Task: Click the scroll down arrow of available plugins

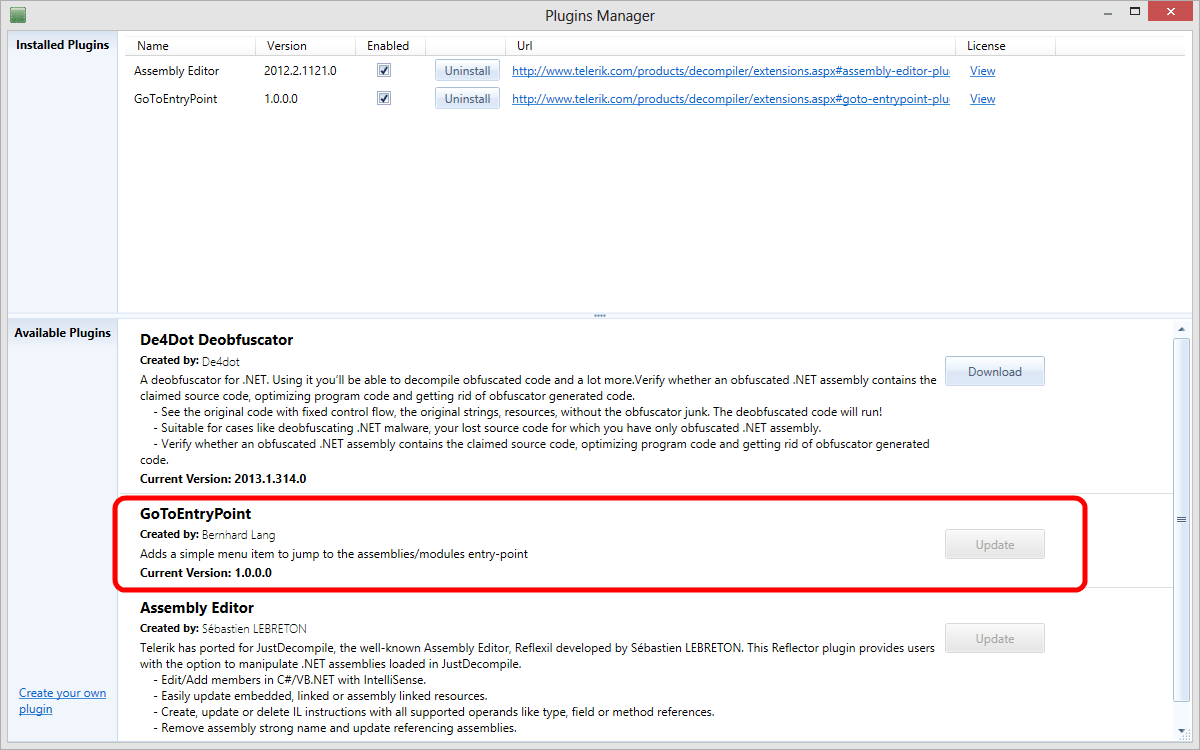Action: tap(1181, 732)
